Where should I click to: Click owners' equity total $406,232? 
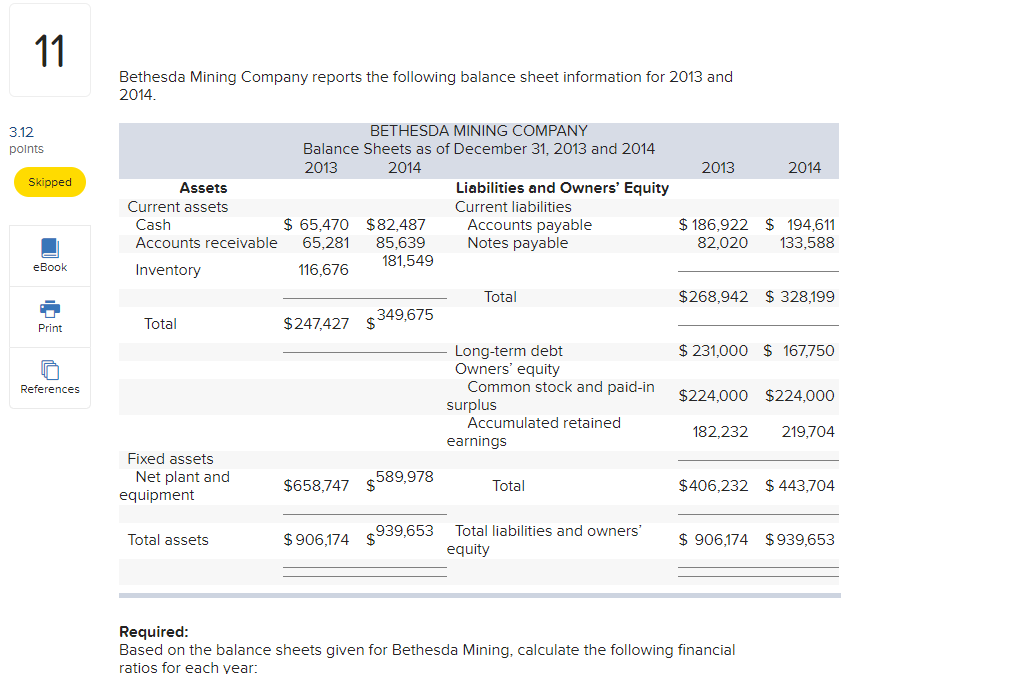713,486
